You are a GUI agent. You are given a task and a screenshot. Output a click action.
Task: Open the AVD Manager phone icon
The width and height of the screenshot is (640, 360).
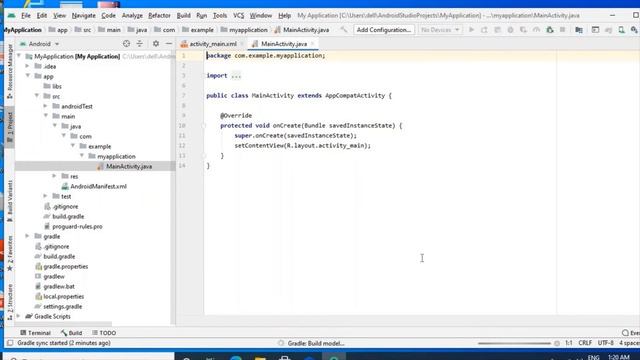tap(621, 30)
